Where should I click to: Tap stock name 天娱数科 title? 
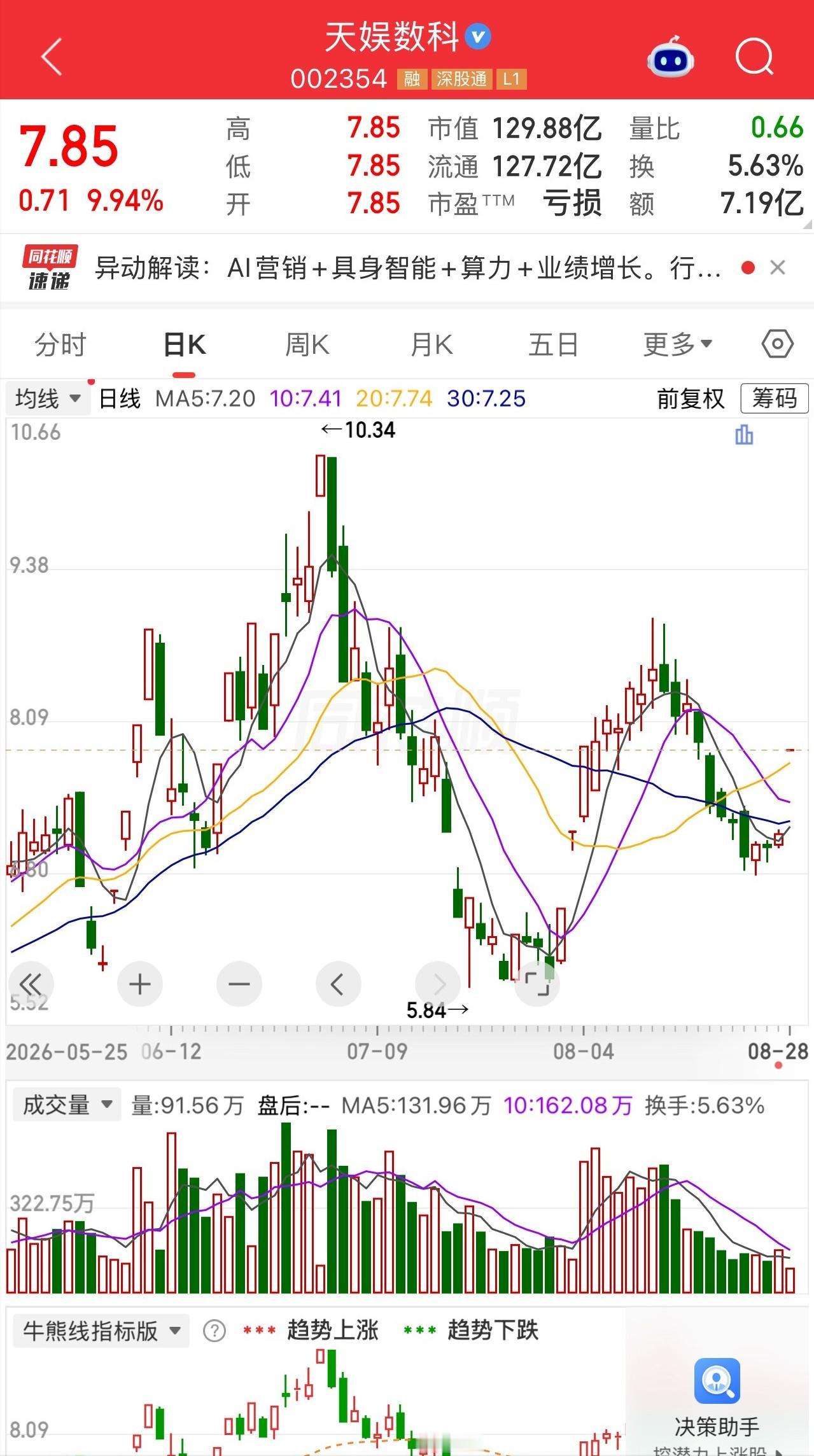point(392,37)
